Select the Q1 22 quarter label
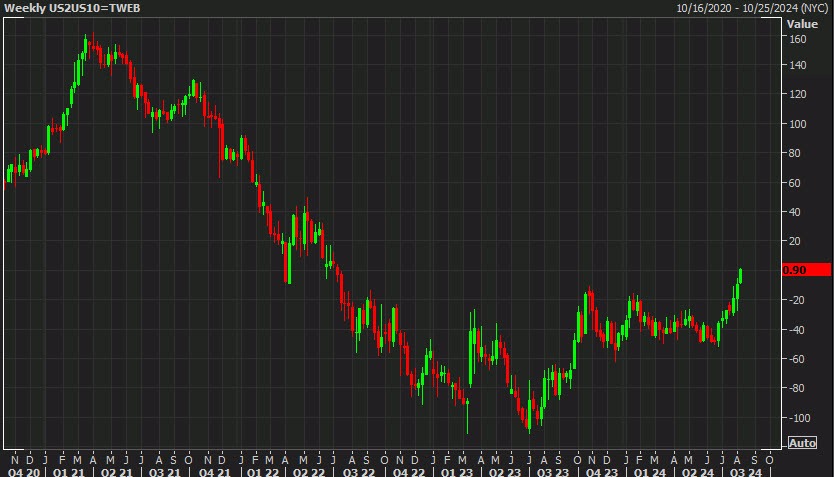Screen dimensions: 834x477 coord(263,472)
